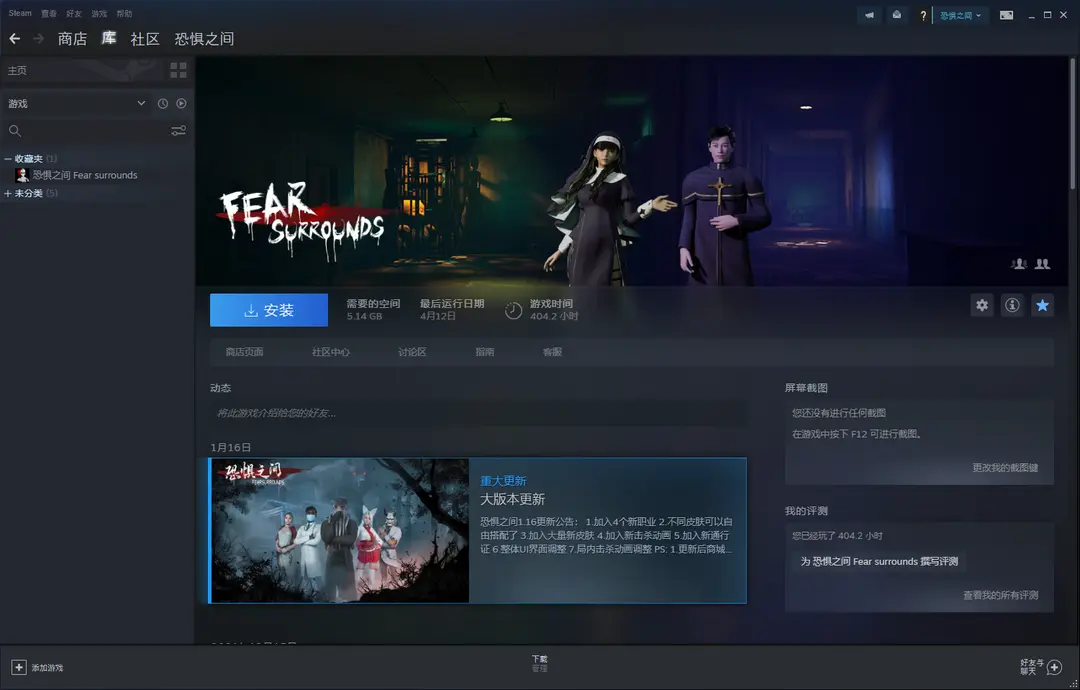Open the 恐惧之间 account dropdown at top right
The width and height of the screenshot is (1080, 690).
pyautogui.click(x=960, y=15)
